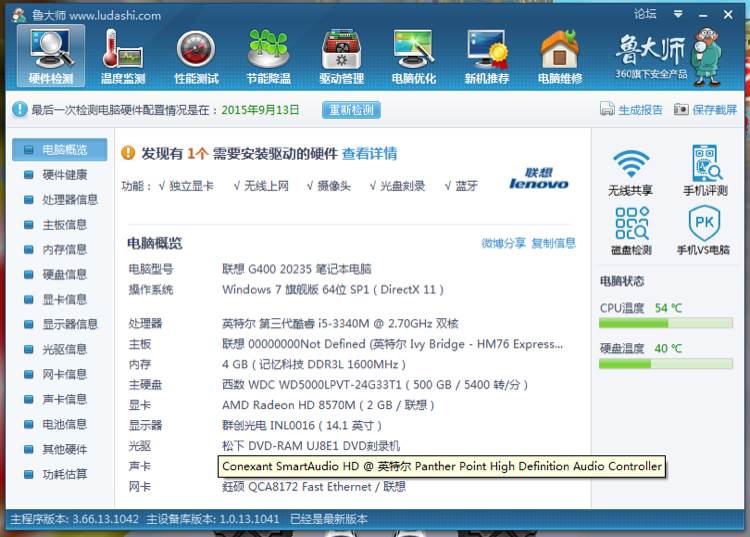The width and height of the screenshot is (750, 537).
Task: Open 查看详情 driver details link
Action: coord(370,153)
